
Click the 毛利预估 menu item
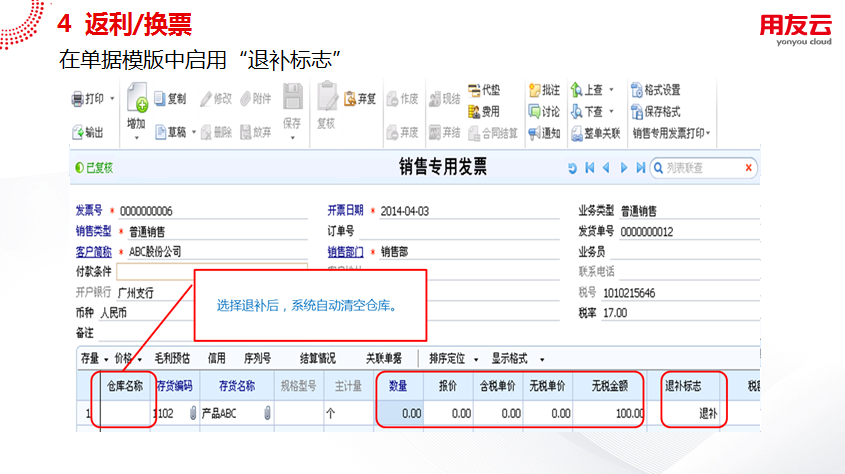tap(172, 359)
